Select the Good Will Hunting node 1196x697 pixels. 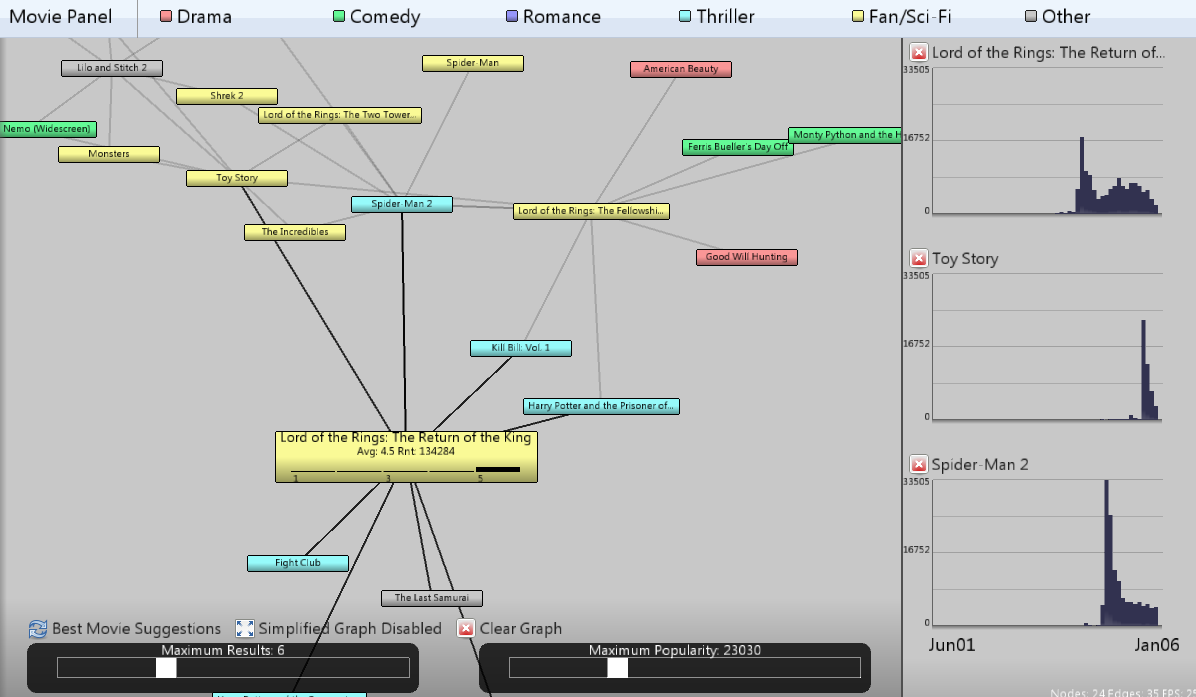tap(747, 257)
